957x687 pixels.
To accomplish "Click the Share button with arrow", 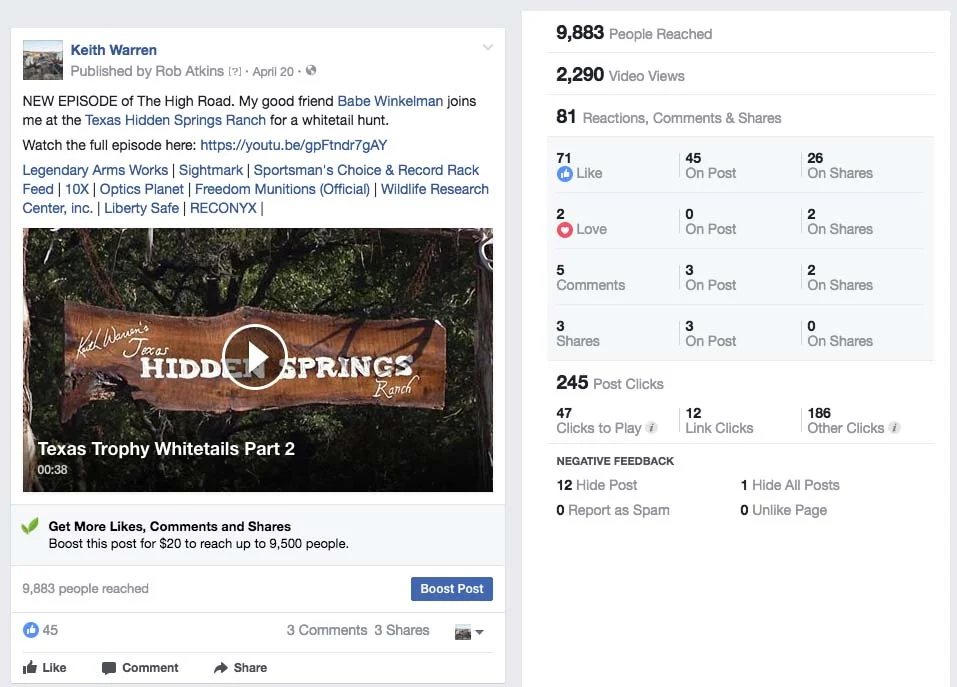I will click(240, 667).
